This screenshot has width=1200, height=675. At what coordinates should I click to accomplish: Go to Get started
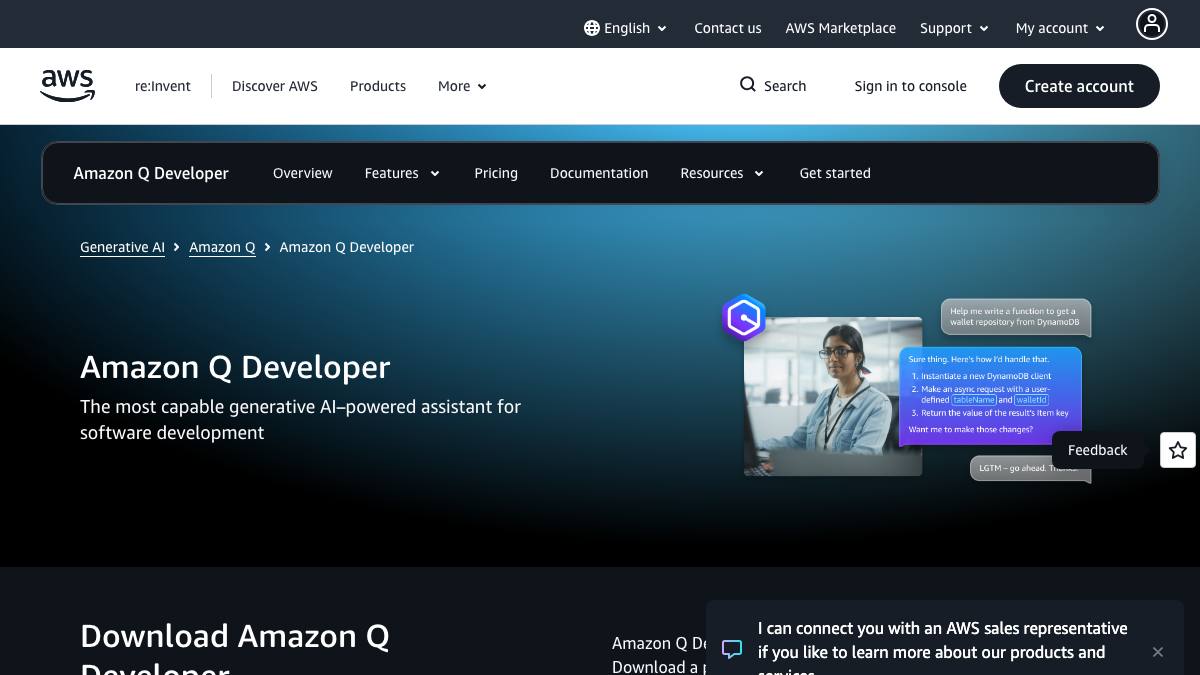point(835,173)
